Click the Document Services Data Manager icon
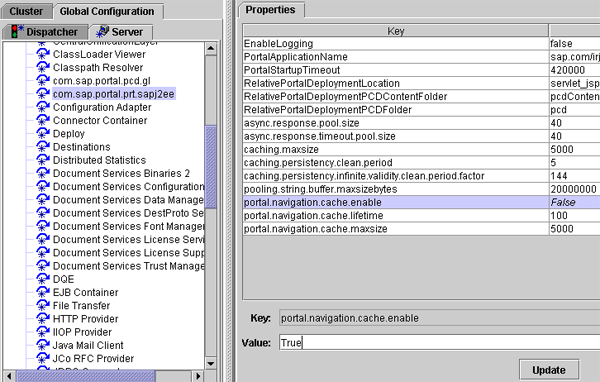This screenshot has height=382, width=600. coord(43,200)
